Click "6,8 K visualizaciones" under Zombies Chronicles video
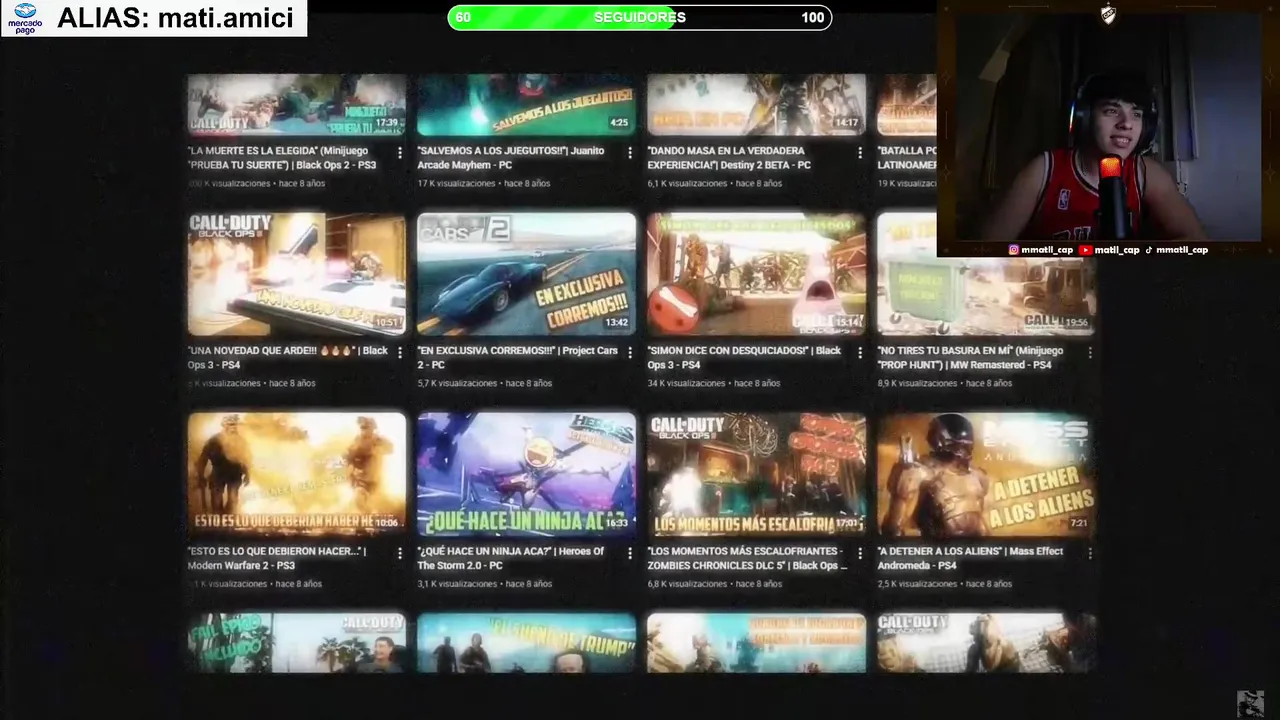1280x720 pixels. pos(688,584)
